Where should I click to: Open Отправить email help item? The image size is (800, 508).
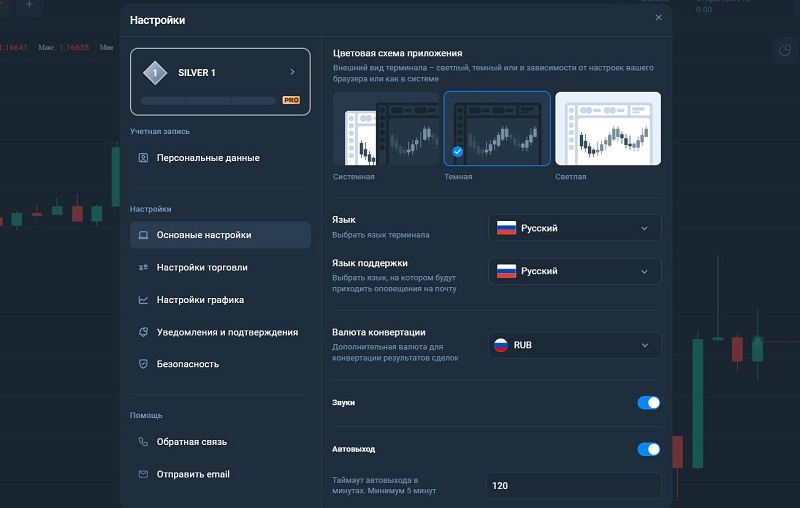coord(220,474)
